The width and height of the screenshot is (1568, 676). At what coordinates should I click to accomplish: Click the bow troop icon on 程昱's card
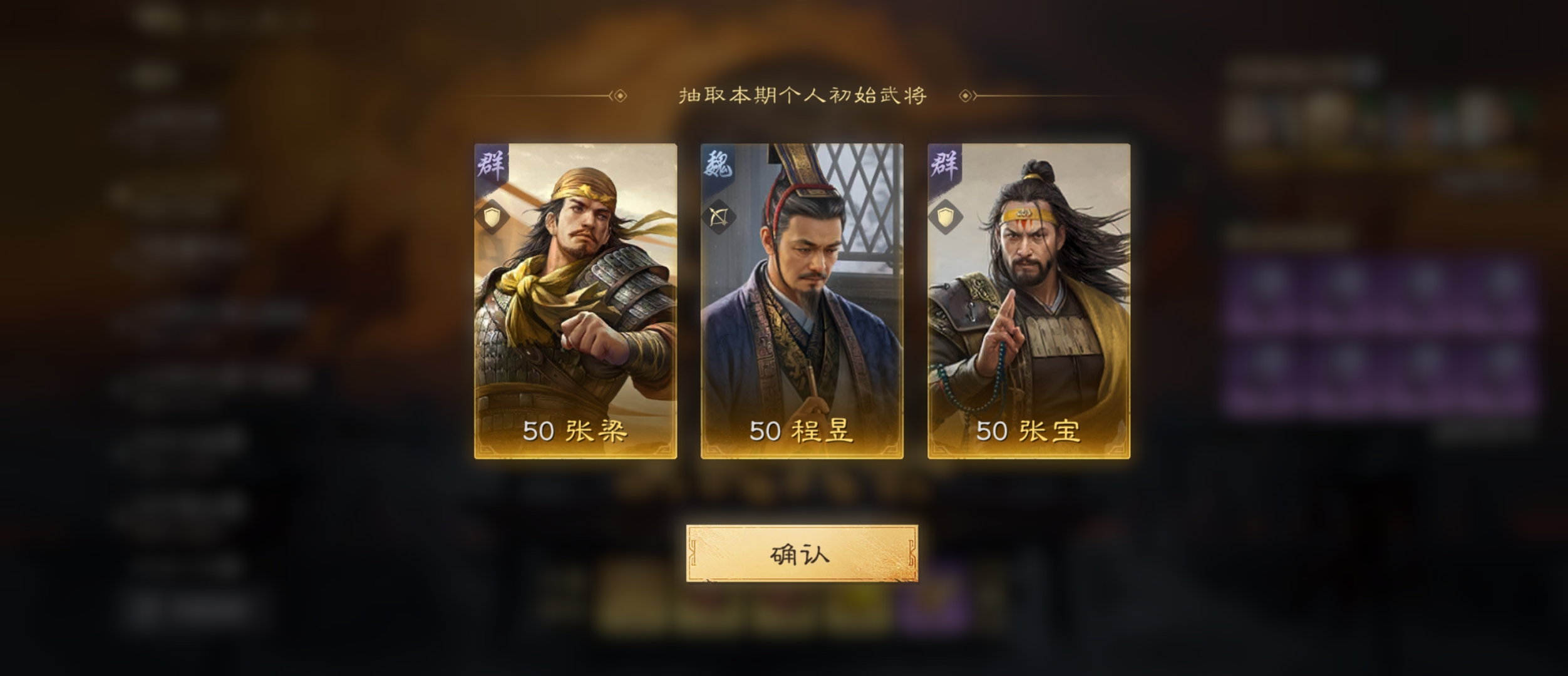(718, 217)
